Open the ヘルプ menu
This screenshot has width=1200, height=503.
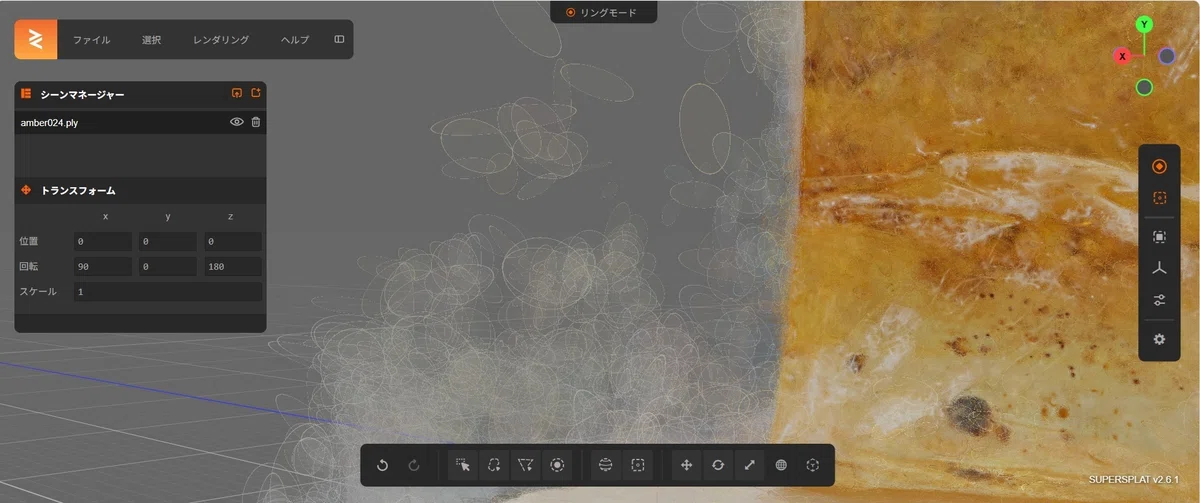pos(295,40)
